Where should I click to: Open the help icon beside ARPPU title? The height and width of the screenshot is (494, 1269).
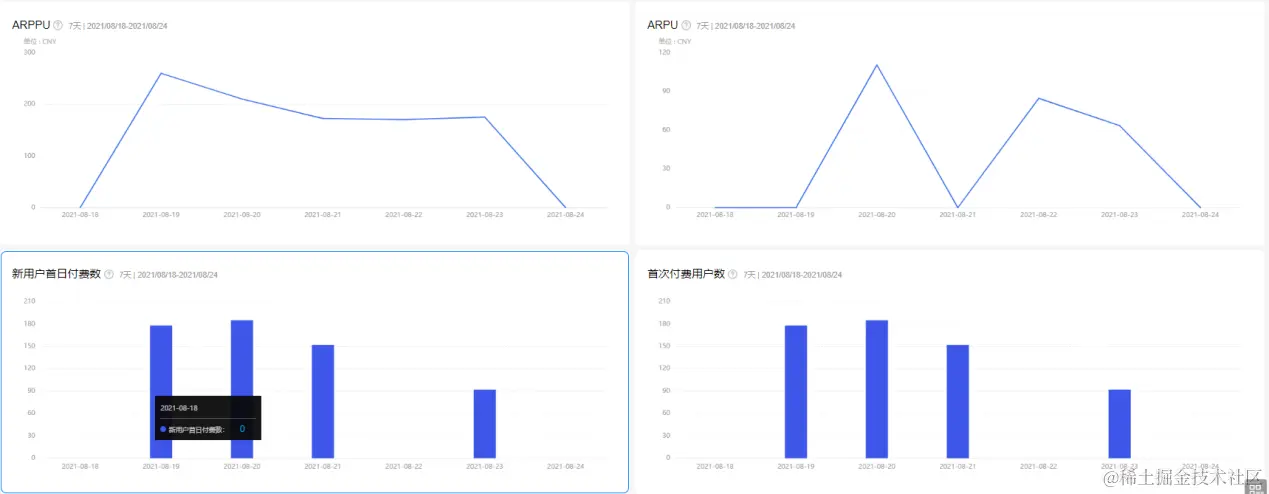point(57,25)
